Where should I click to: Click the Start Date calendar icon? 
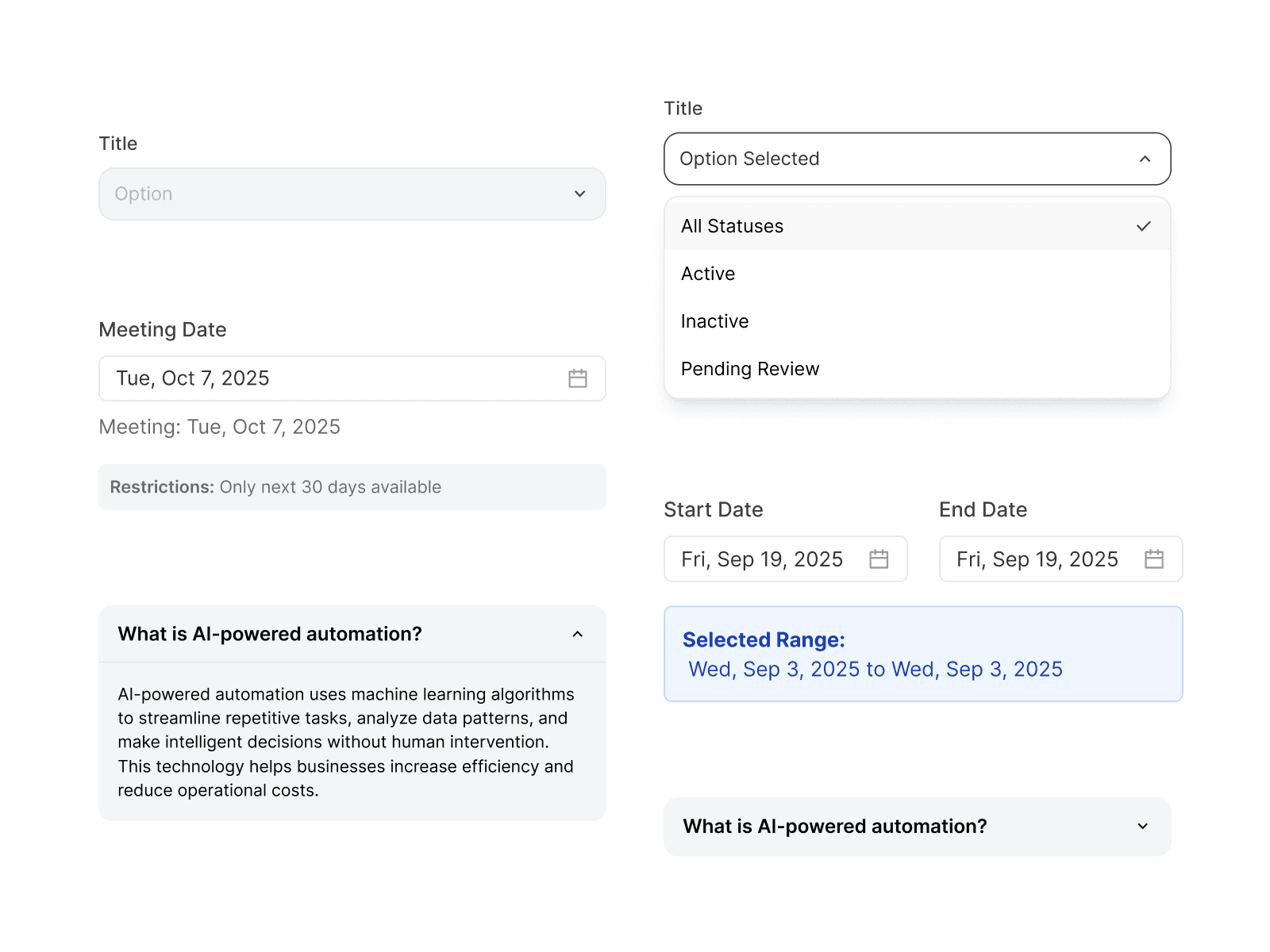point(879,559)
